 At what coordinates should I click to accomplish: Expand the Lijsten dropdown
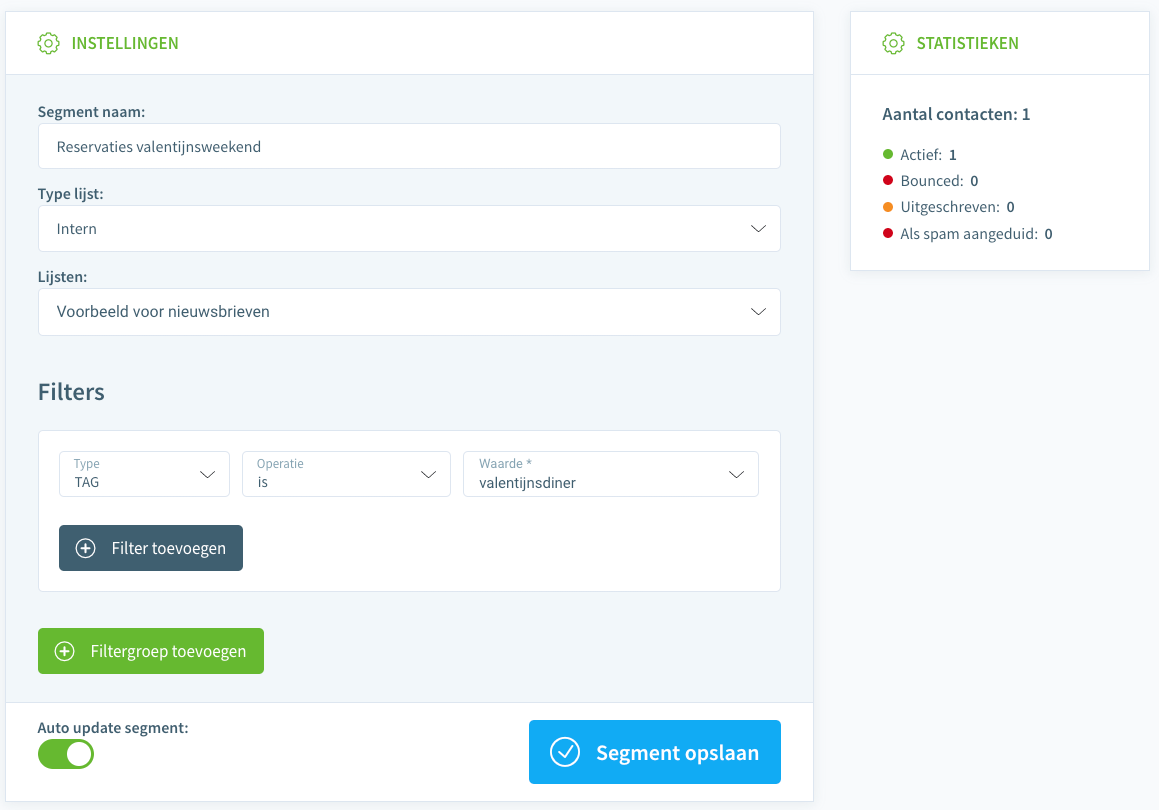409,312
